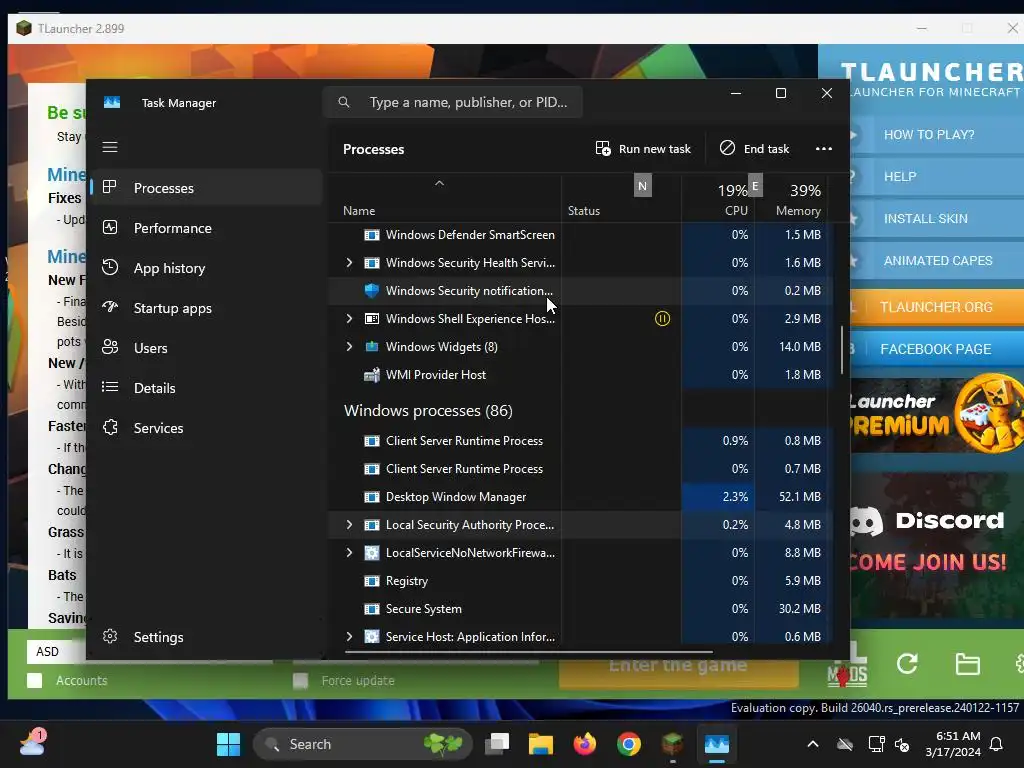This screenshot has width=1024, height=768.
Task: Switch to the Performance page
Action: tap(207, 228)
